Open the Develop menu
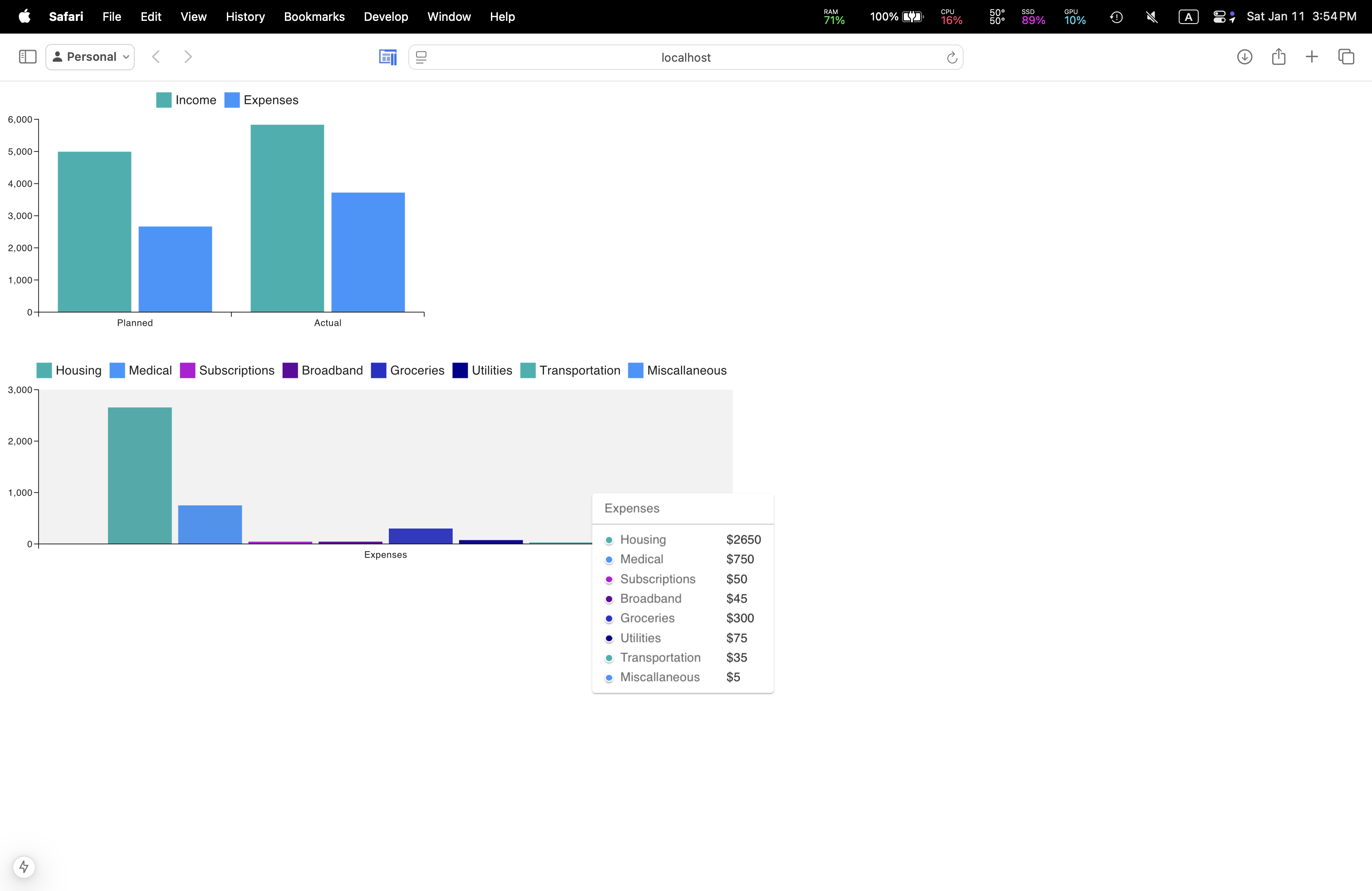Screen dimensions: 1372x891 pyautogui.click(x=386, y=17)
